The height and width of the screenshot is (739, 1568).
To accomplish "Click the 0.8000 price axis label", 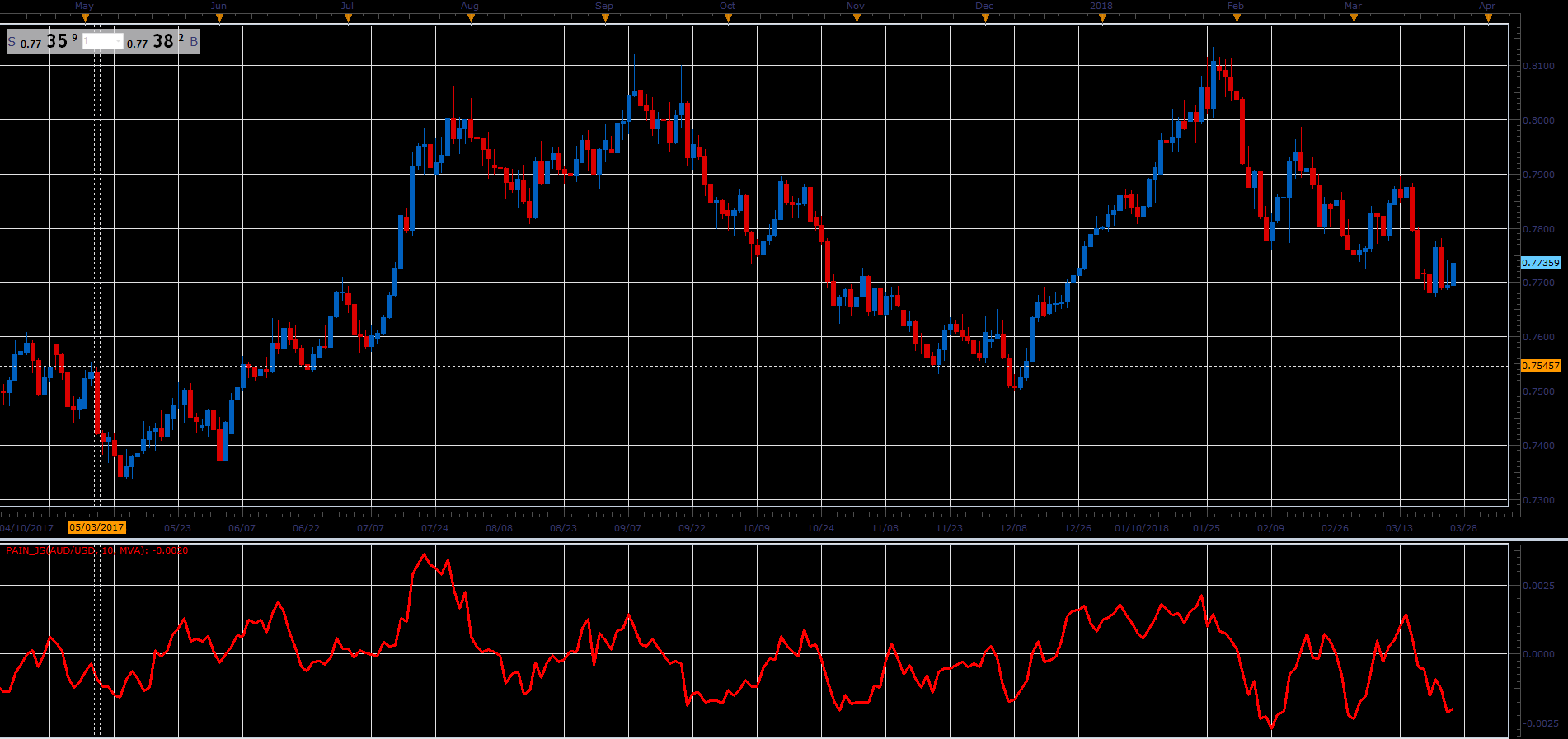I will [x=1538, y=120].
